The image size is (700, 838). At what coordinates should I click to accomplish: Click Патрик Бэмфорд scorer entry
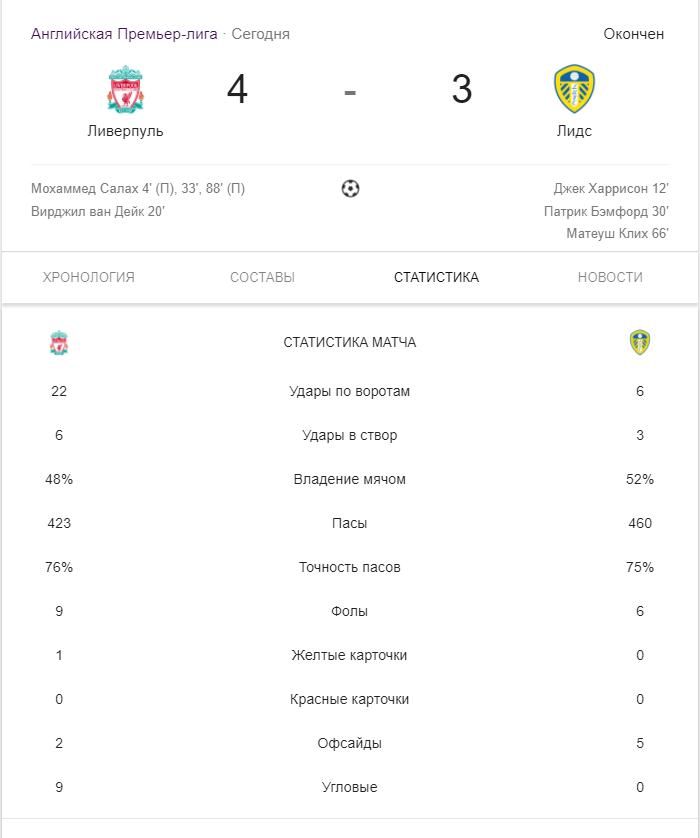tap(606, 211)
